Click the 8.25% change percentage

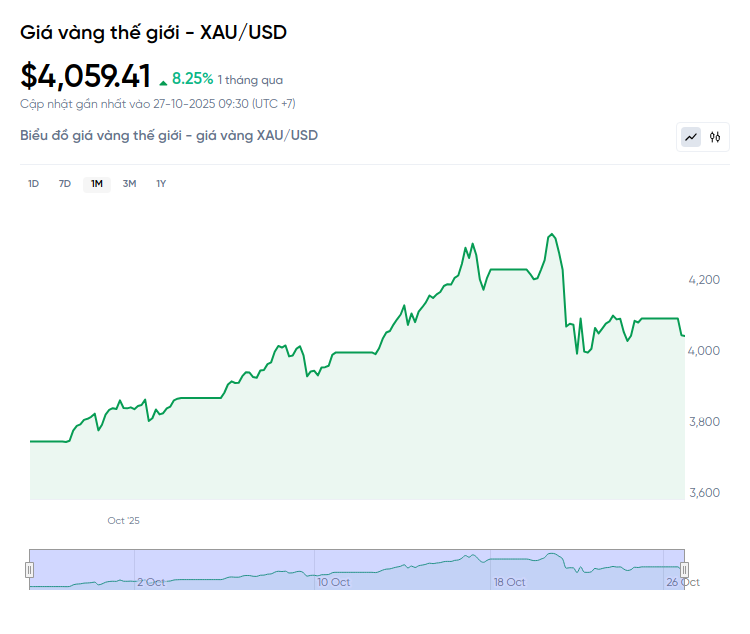pyautogui.click(x=192, y=78)
